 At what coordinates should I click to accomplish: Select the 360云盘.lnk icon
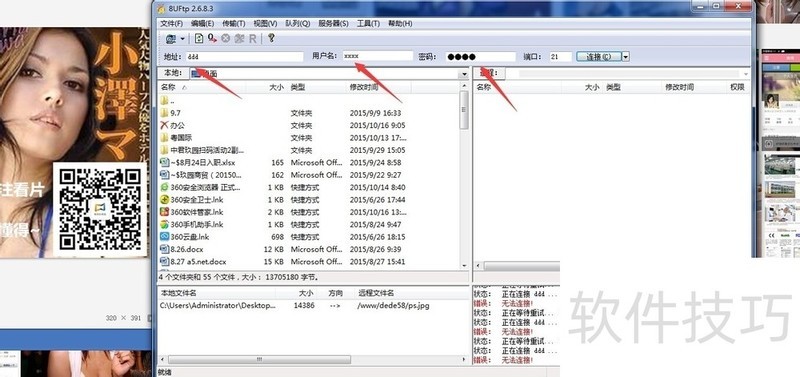point(164,237)
